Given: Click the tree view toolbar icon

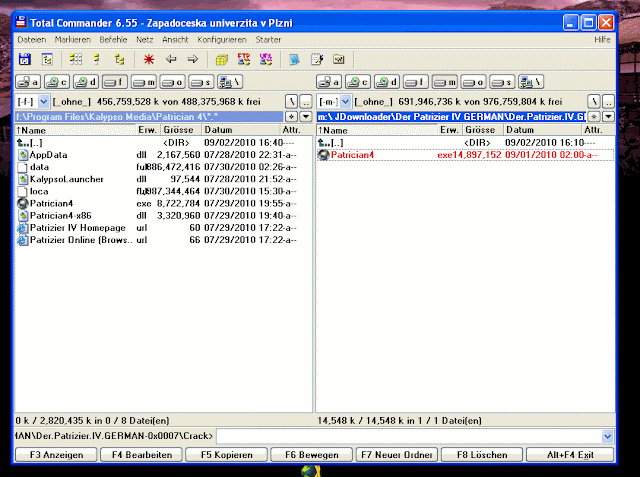Looking at the screenshot, I should pos(119,60).
